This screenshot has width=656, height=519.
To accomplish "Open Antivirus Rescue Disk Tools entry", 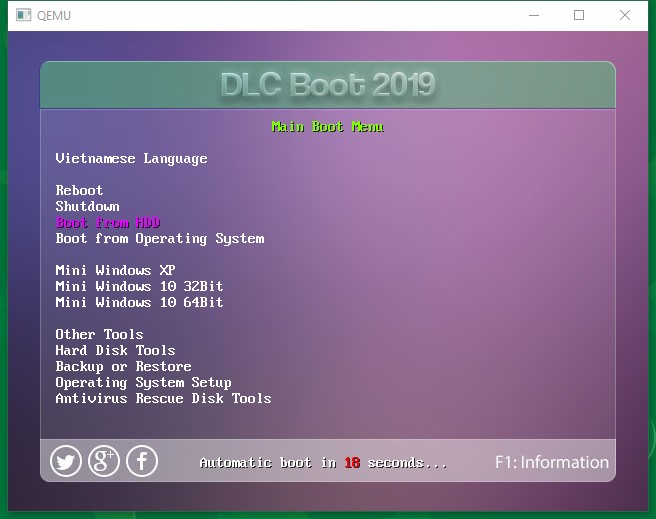I will (x=163, y=399).
